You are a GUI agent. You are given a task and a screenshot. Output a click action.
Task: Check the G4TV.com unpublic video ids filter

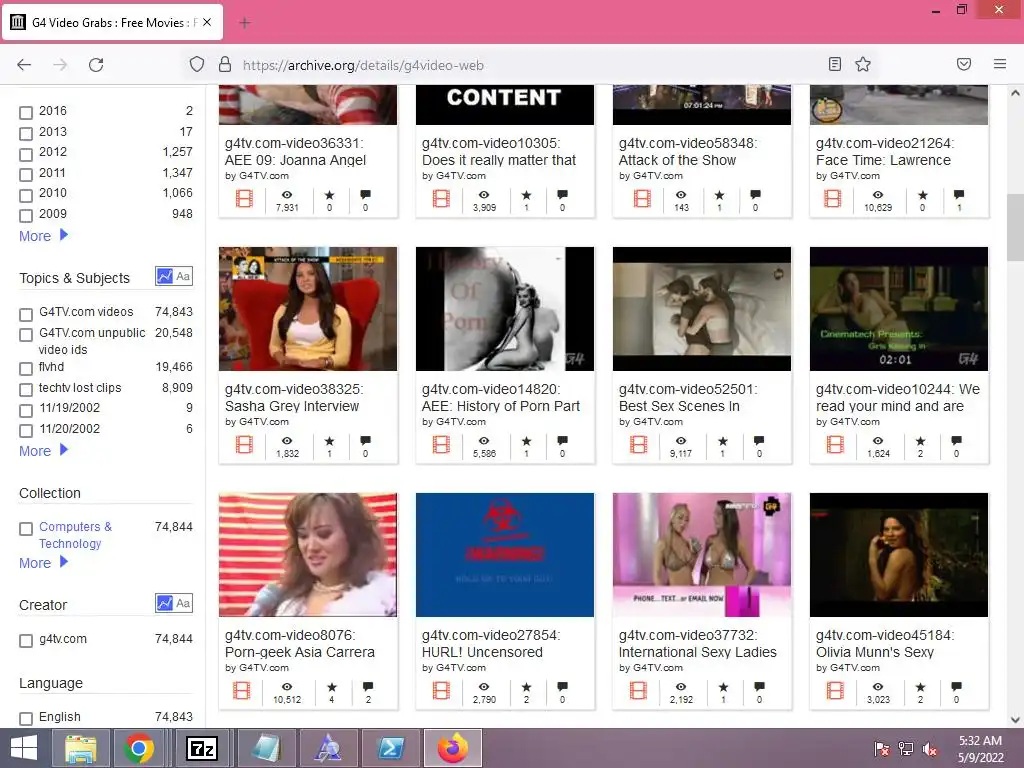[26, 334]
